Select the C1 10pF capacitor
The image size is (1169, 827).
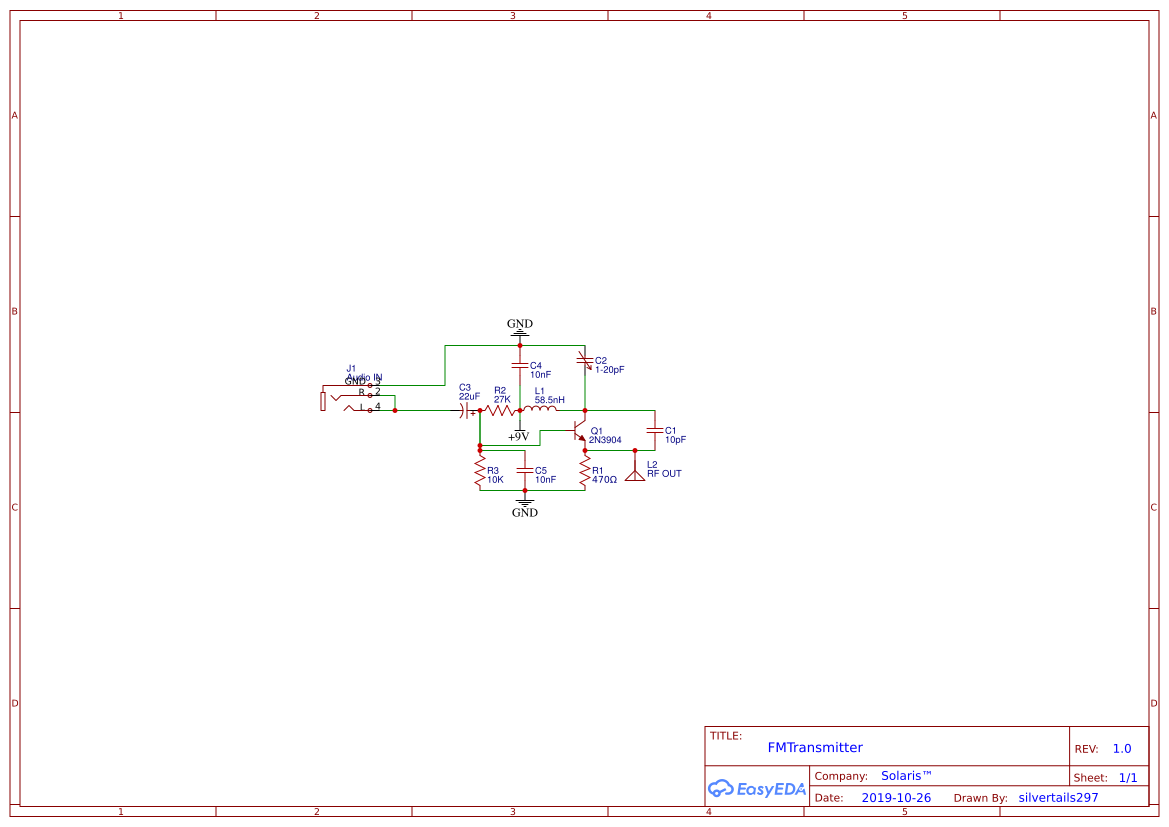point(653,432)
